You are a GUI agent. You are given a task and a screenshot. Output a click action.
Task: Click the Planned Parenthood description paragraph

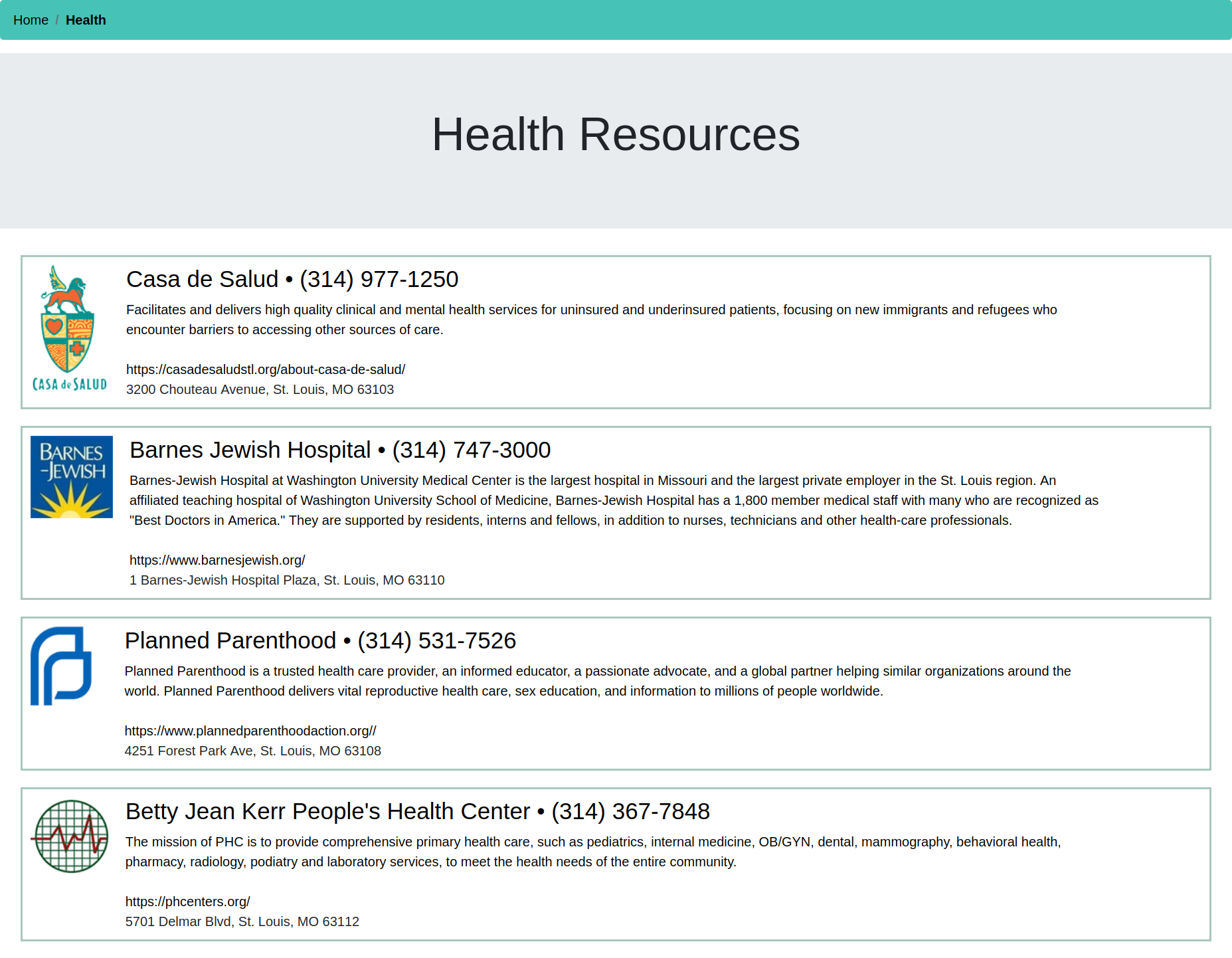pyautogui.click(x=598, y=681)
